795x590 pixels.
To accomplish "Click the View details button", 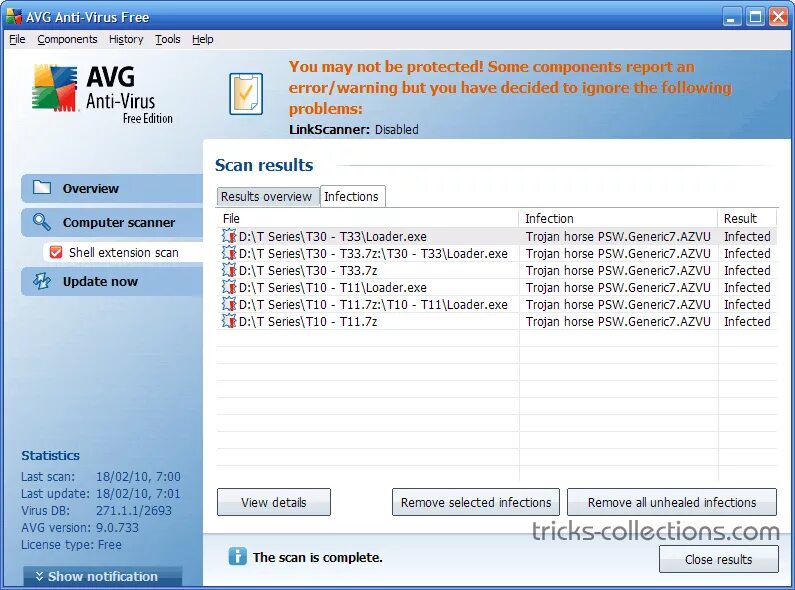I will click(x=274, y=502).
